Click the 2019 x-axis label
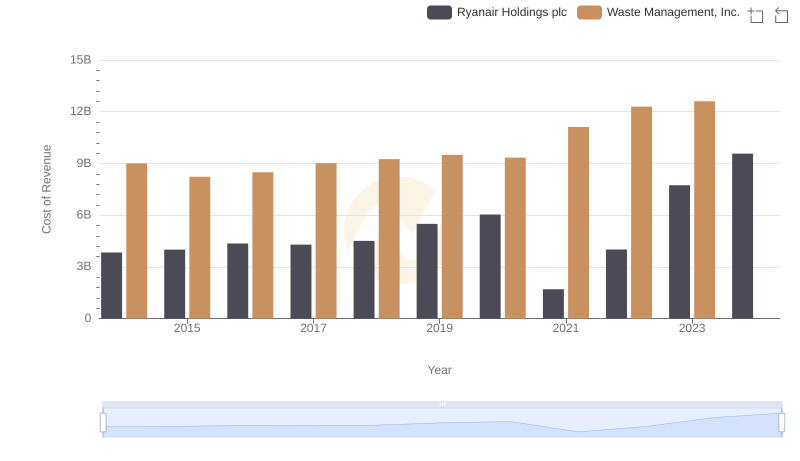800x461 pixels. coord(439,328)
